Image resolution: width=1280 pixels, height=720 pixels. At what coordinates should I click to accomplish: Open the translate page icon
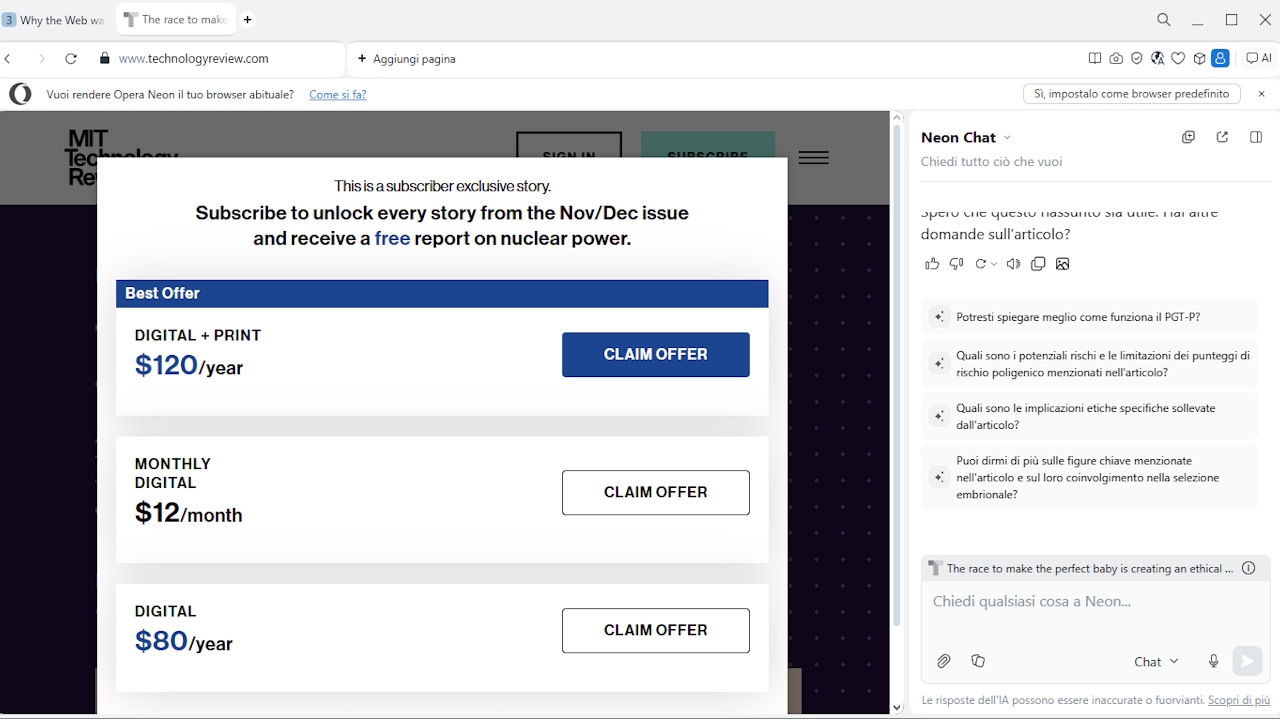coord(1157,58)
